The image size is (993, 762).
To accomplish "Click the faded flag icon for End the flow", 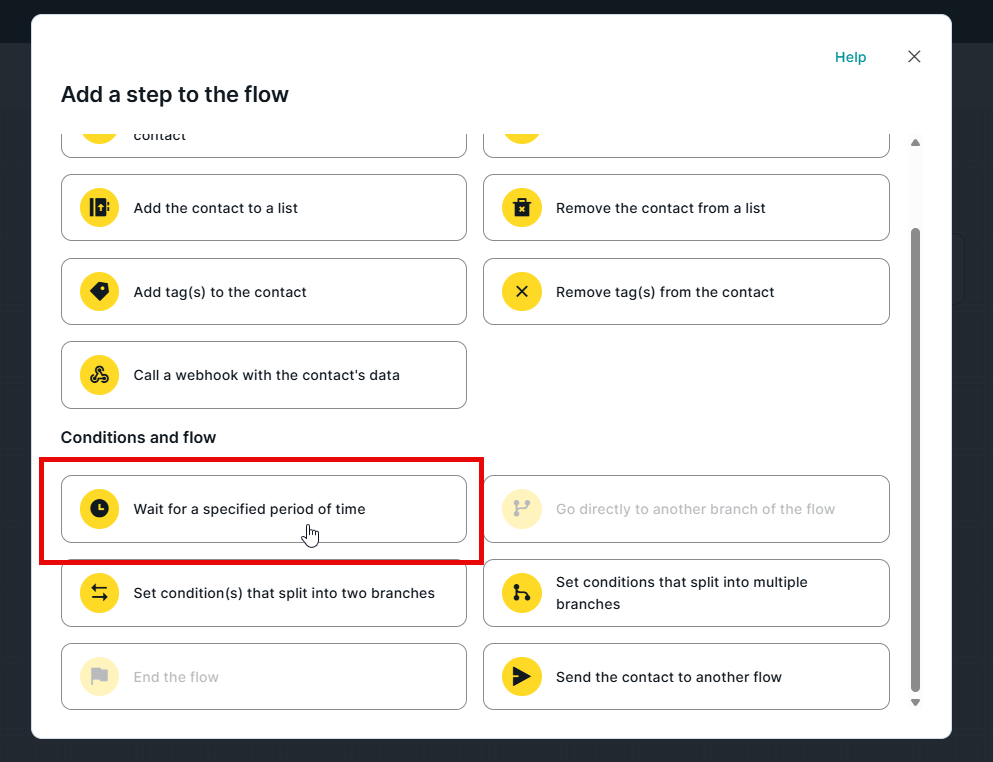I will click(99, 677).
